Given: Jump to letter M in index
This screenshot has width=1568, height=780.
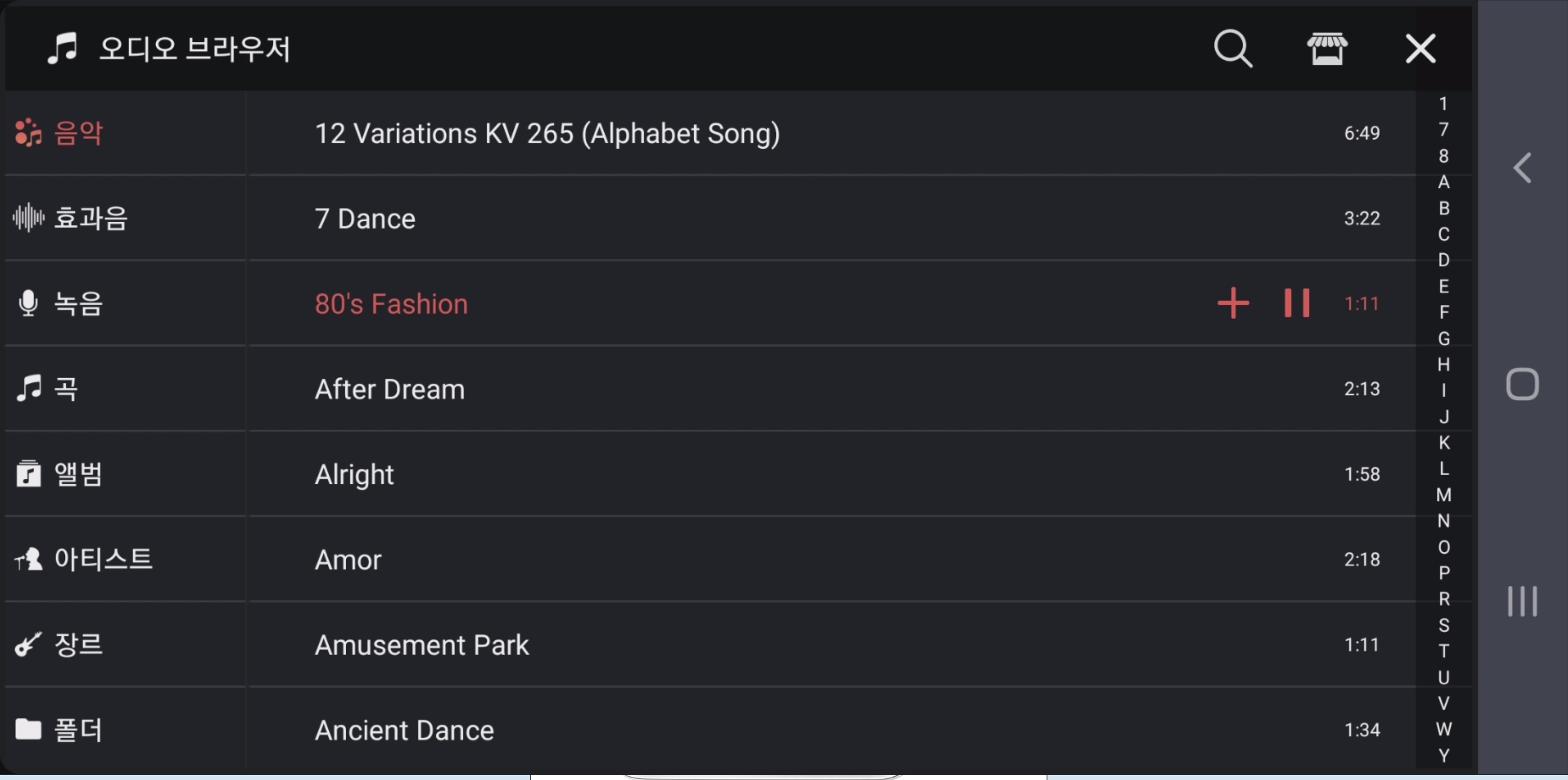Looking at the screenshot, I should 1443,495.
